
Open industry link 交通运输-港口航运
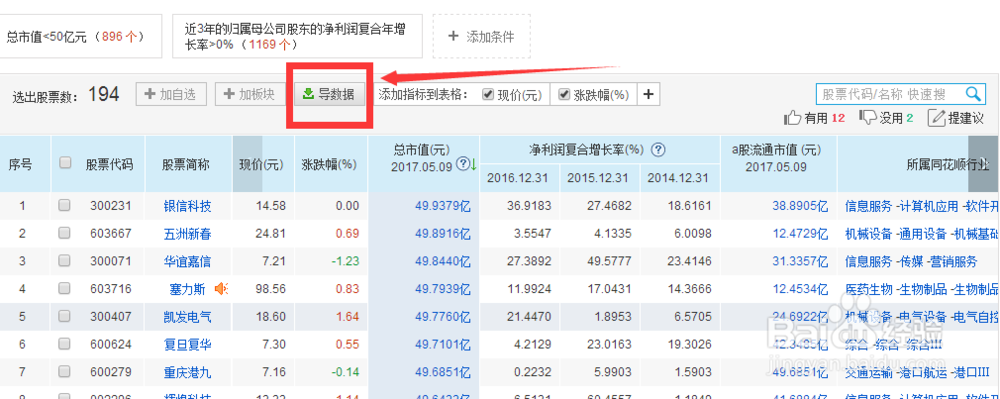click(917, 372)
